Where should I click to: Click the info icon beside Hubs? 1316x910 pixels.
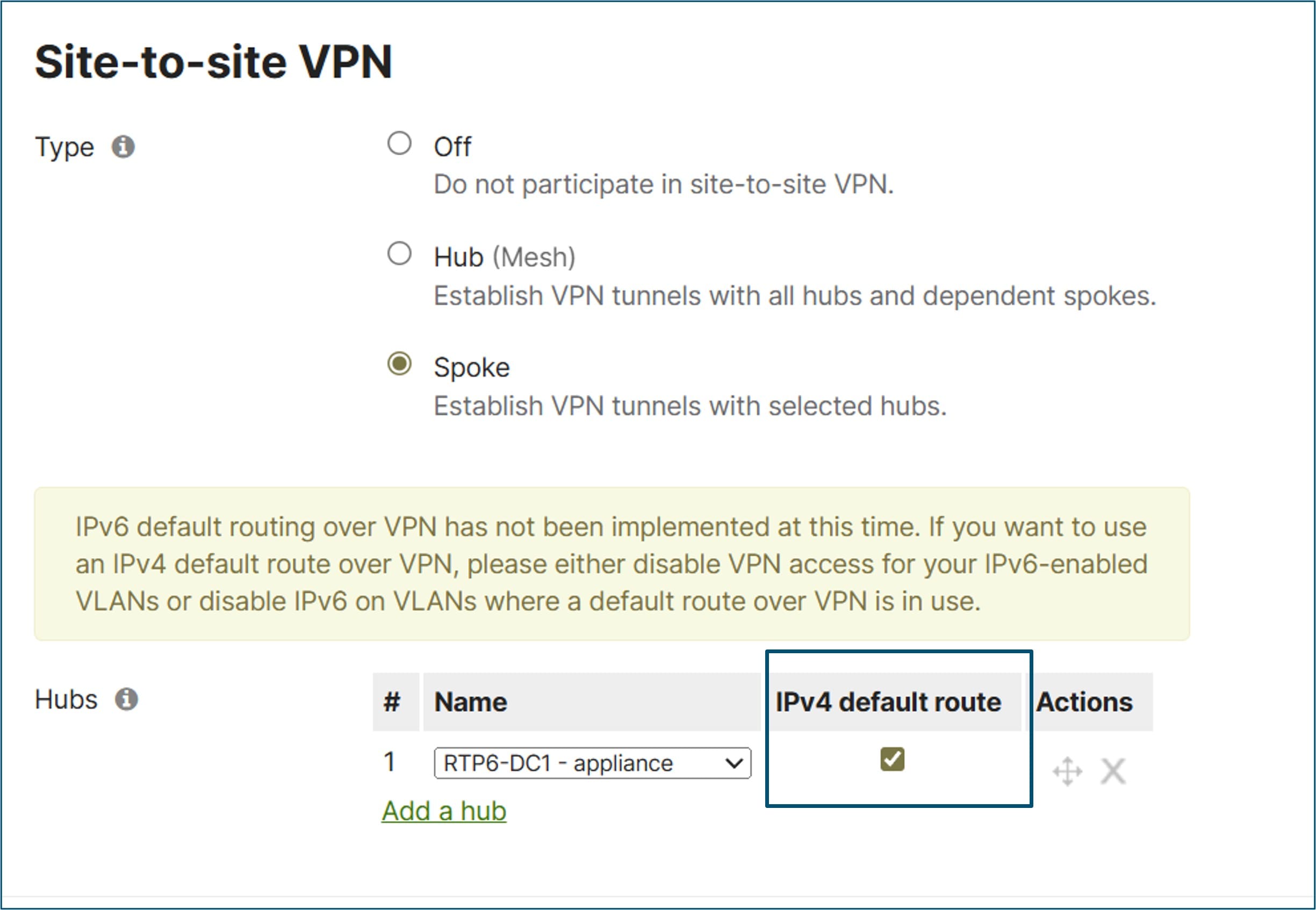(126, 699)
